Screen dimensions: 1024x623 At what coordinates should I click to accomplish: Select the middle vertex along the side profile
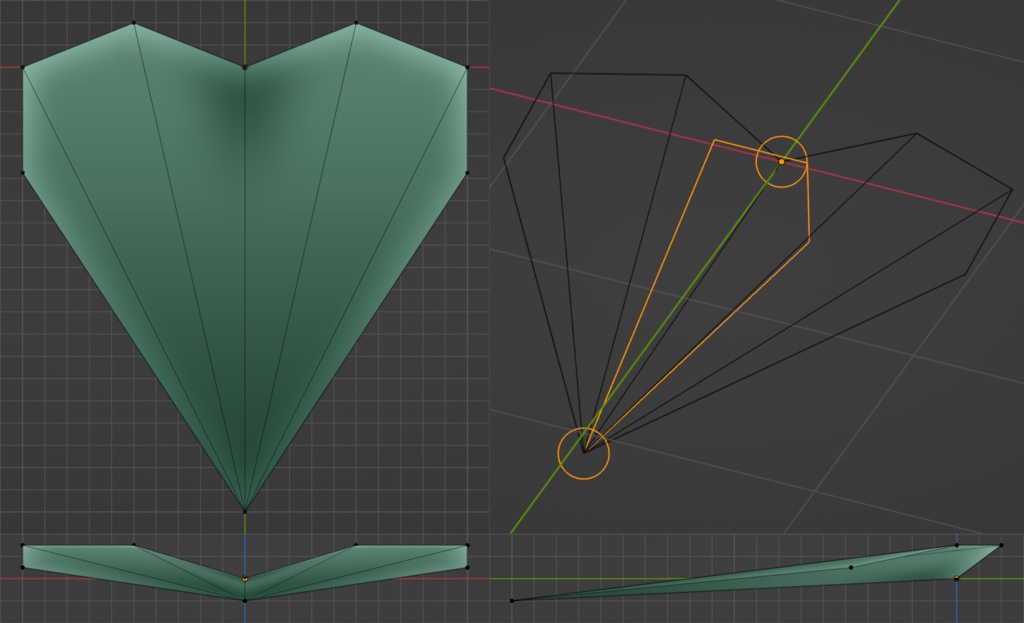[x=850, y=567]
